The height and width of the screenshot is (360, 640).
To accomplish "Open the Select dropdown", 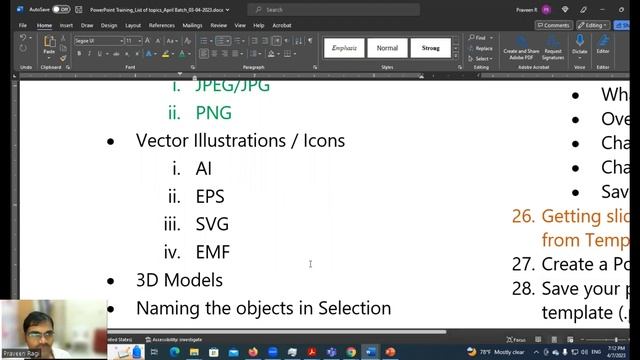I will (x=480, y=59).
